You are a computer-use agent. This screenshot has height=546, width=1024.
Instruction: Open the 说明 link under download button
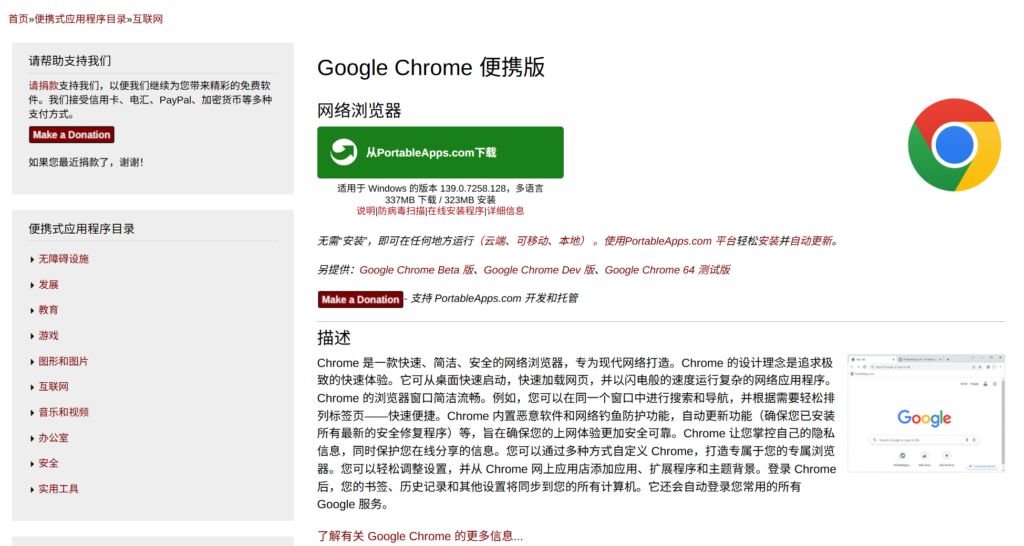click(366, 210)
